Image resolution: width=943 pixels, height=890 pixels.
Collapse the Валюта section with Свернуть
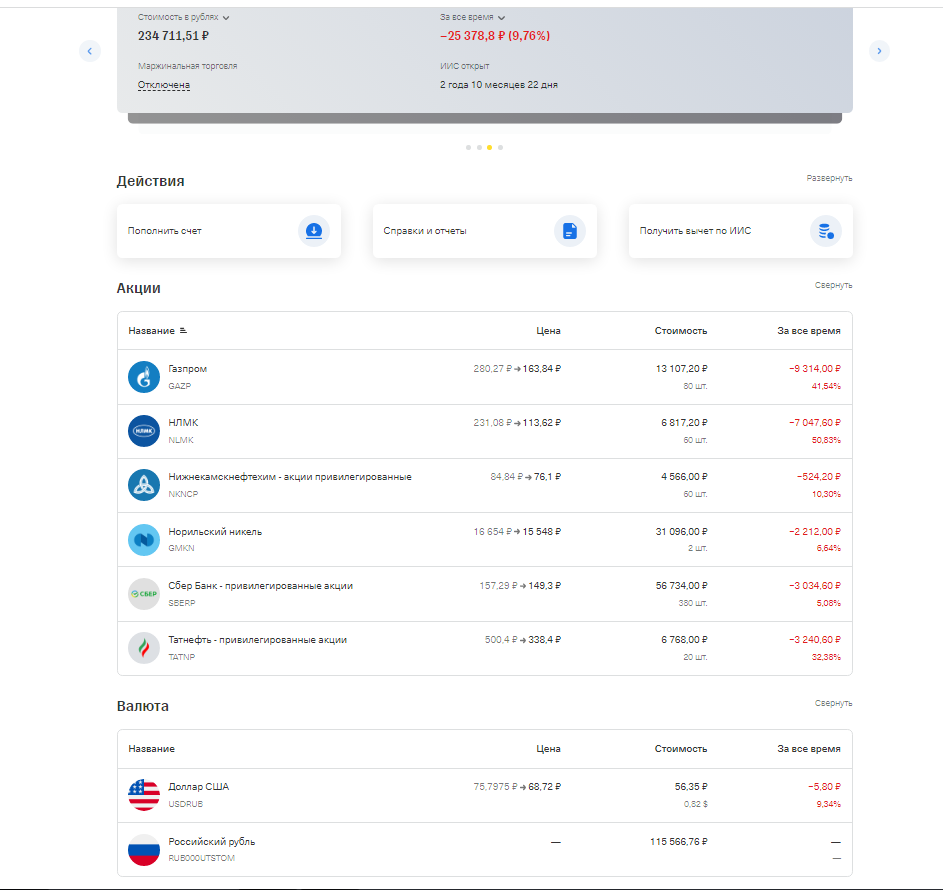click(834, 703)
